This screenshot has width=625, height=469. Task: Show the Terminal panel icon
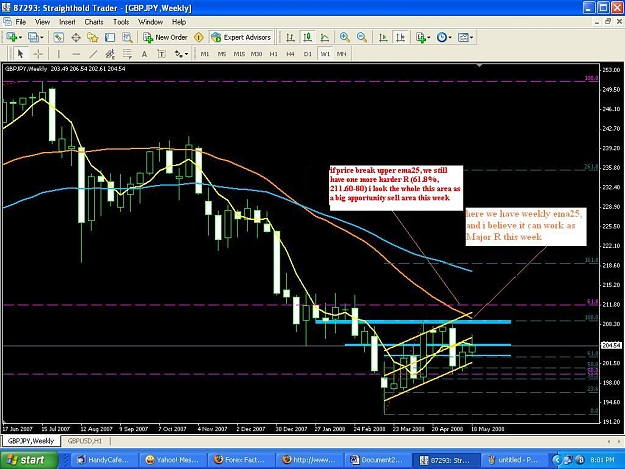tap(110, 37)
